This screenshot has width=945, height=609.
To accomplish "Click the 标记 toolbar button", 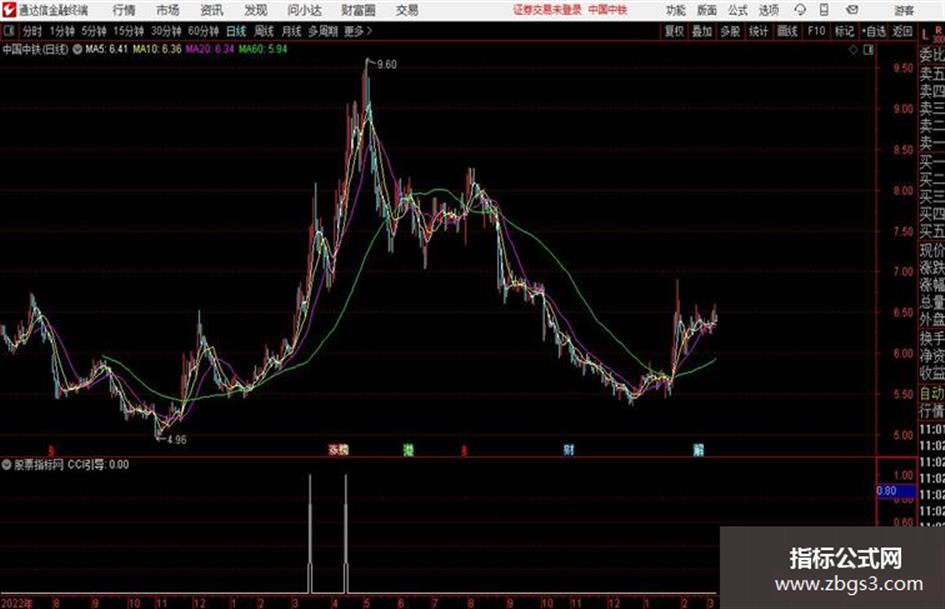I will pyautogui.click(x=844, y=31).
